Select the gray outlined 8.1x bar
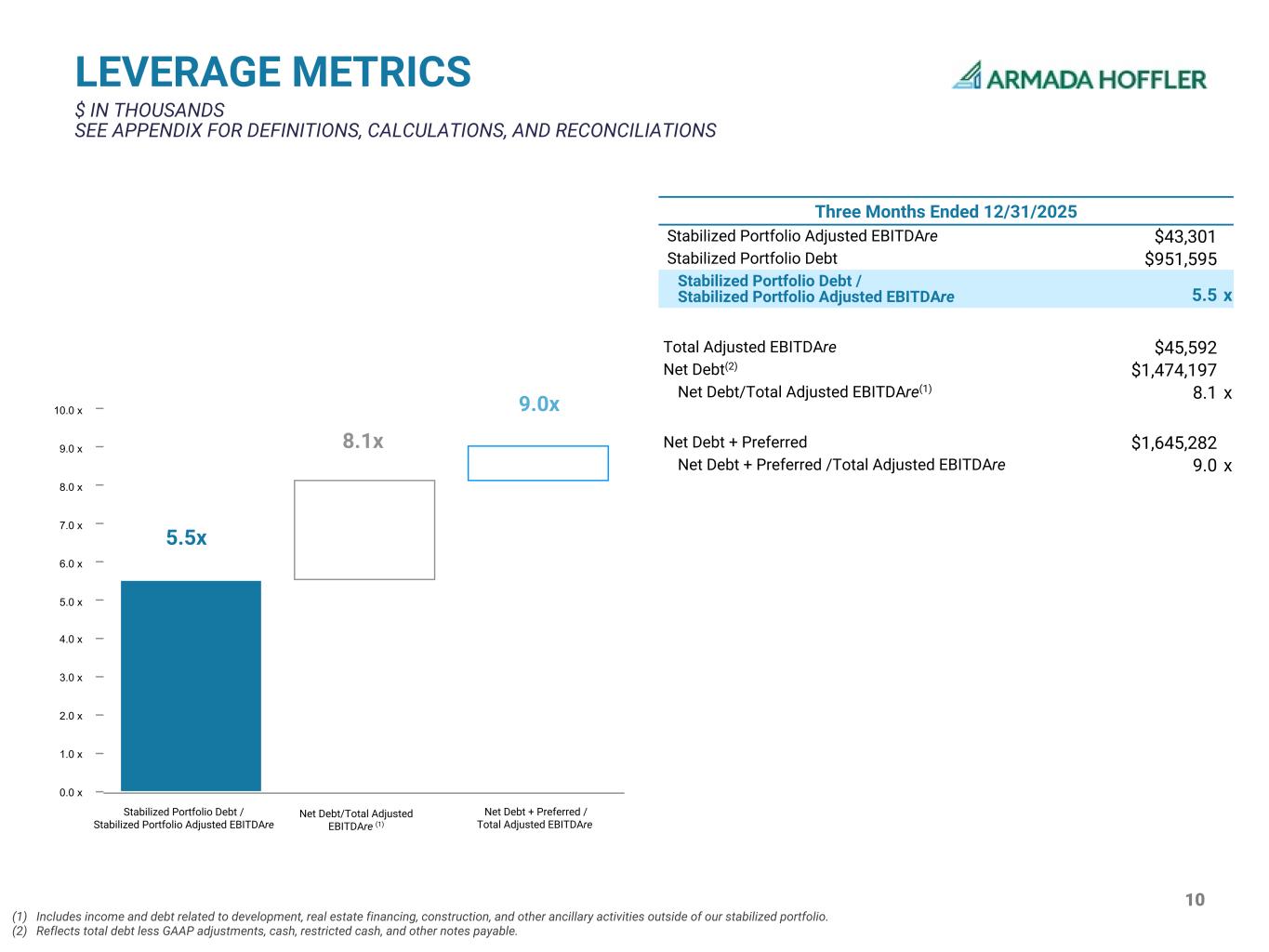The width and height of the screenshot is (1269, 952). pyautogui.click(x=364, y=530)
